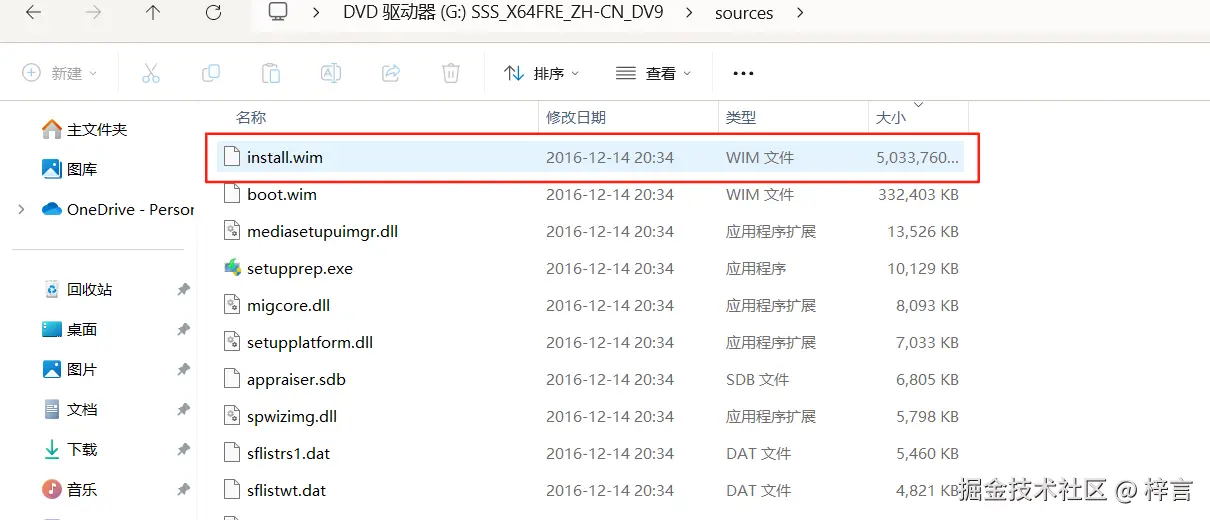Select OneDrive - Personal in sidebar
Image resolution: width=1210 pixels, height=520 pixels.
tap(118, 209)
